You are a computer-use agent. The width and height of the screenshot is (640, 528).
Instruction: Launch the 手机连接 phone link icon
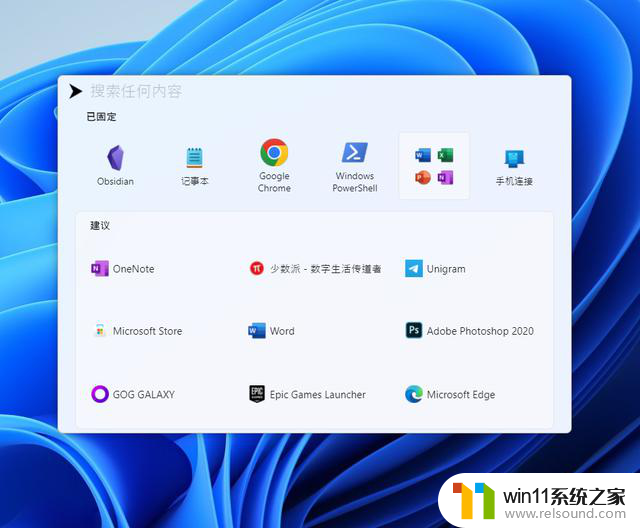point(514,159)
